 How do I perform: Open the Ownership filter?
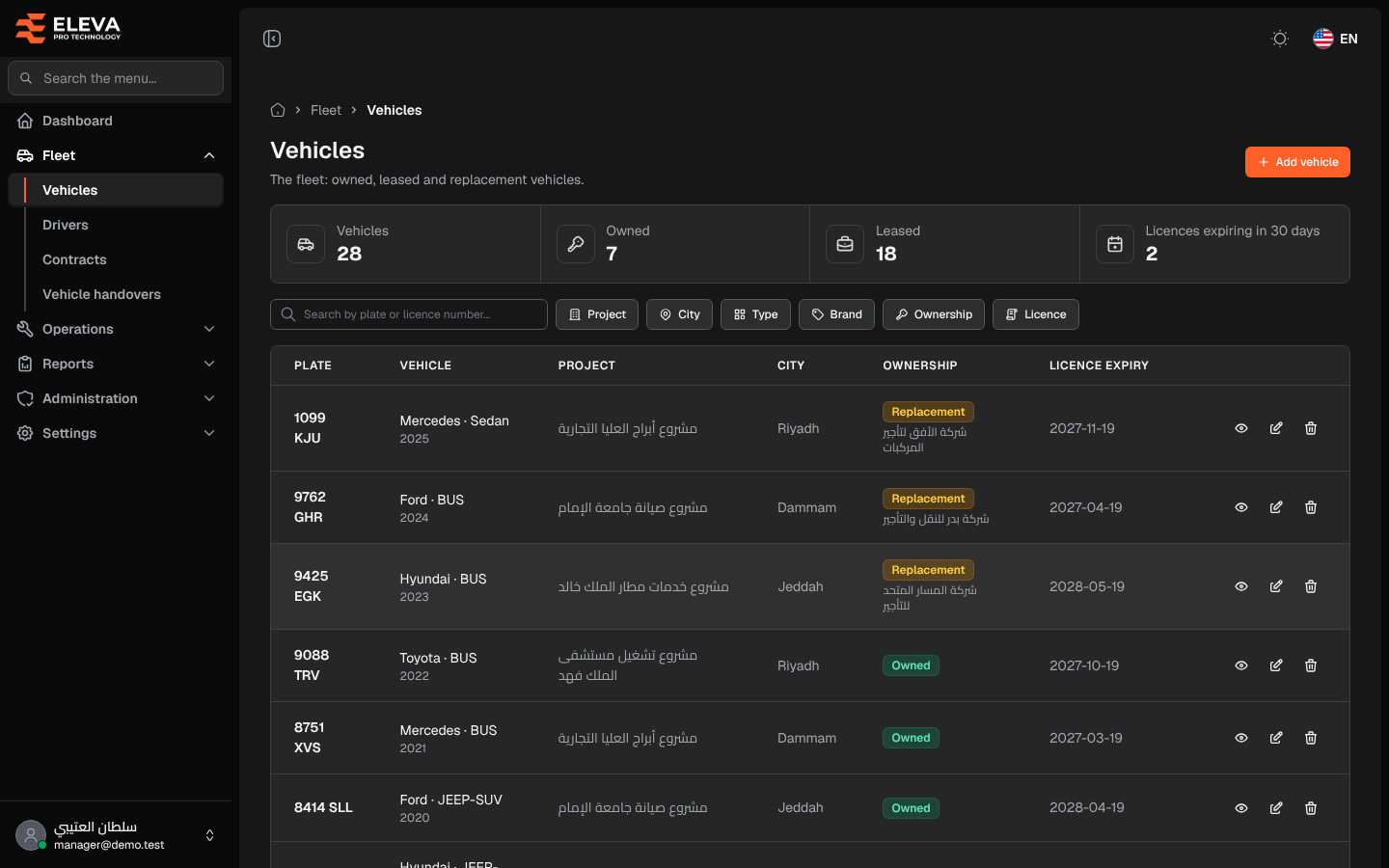934,314
